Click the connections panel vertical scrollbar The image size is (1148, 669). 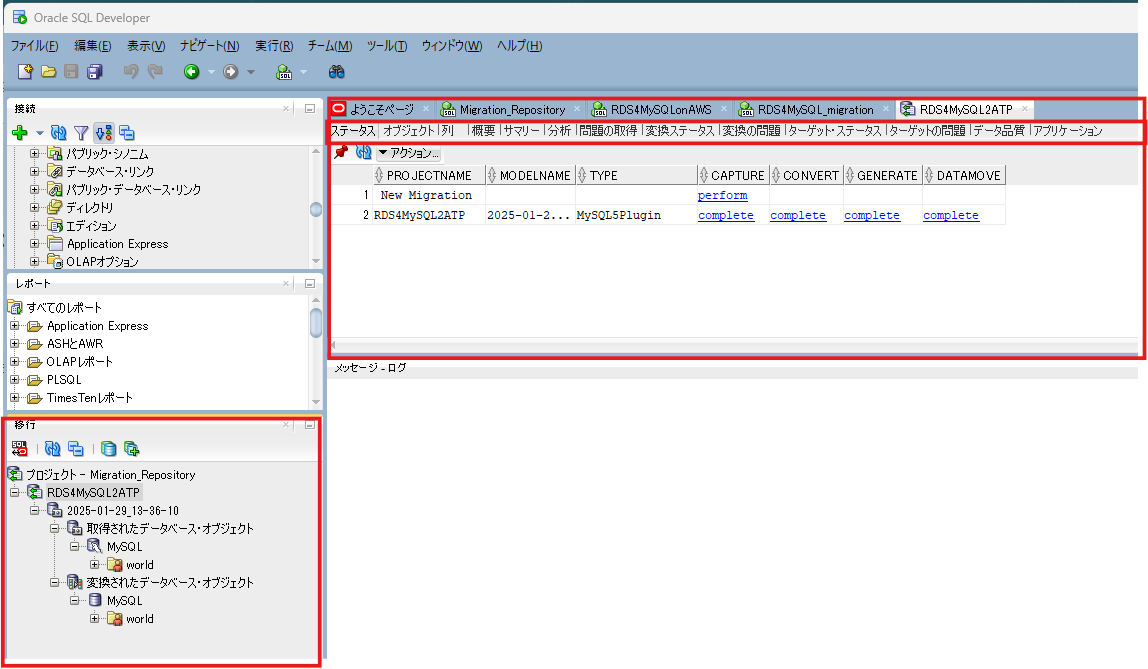pyautogui.click(x=316, y=206)
